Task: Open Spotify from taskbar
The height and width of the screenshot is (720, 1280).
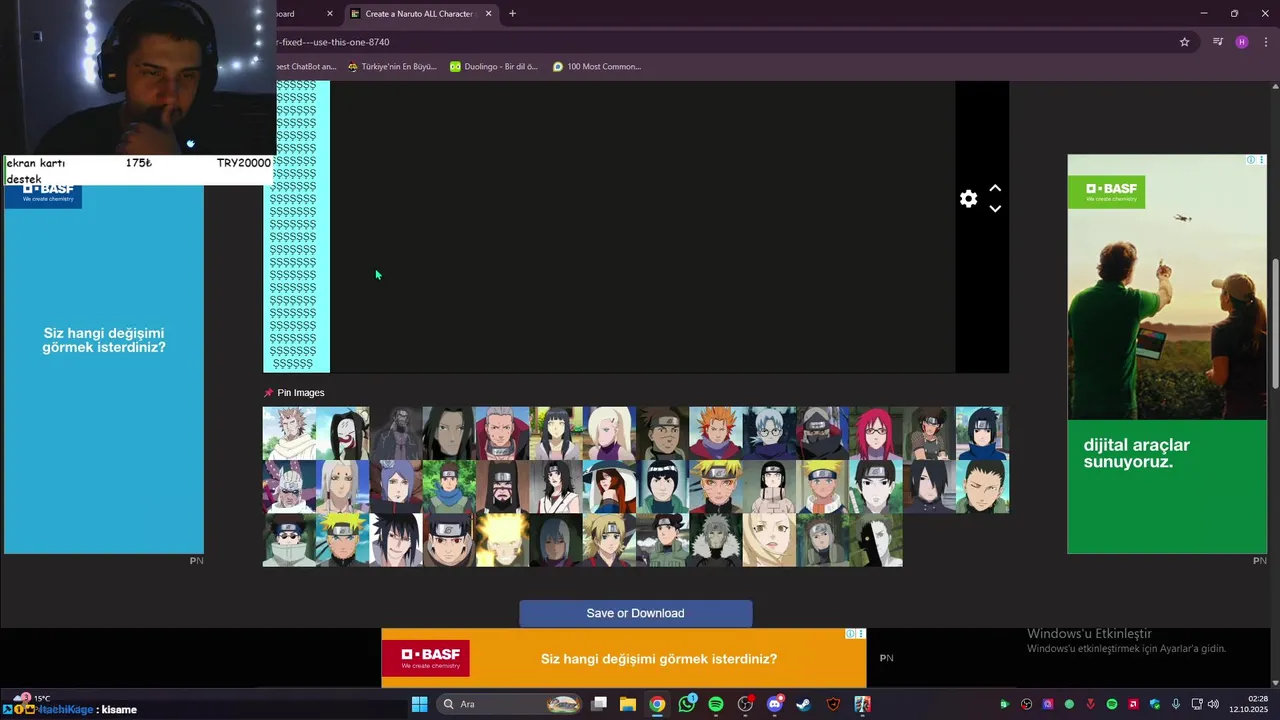Action: [716, 704]
